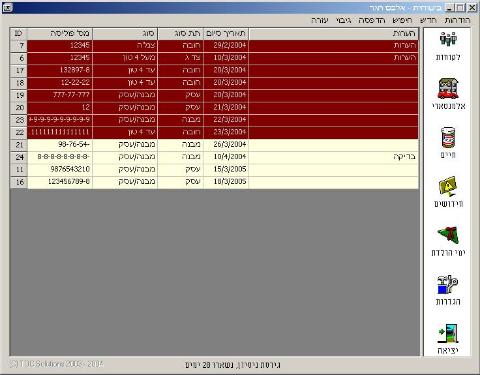Screen dimensions: 480x375
Task: Select row header with ID 18
Action: point(19,83)
